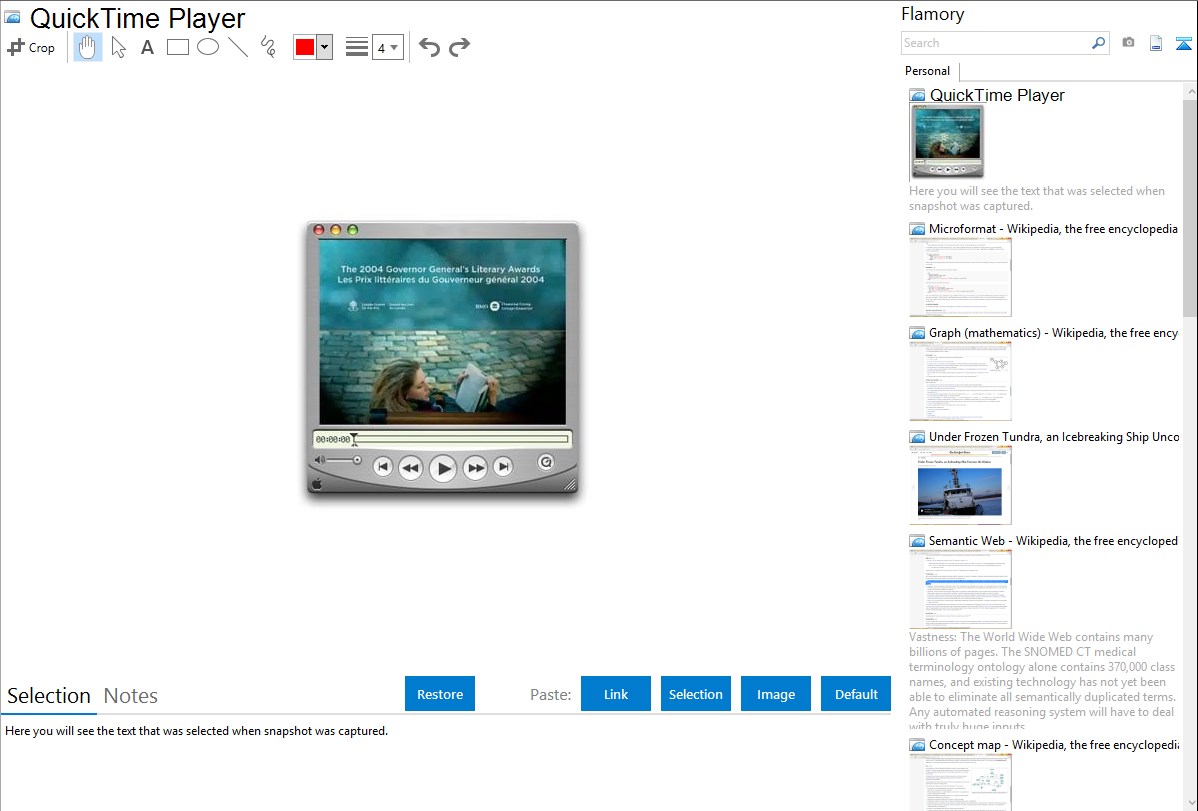Screen dimensions: 1198x811
Task: Click the Link paste button
Action: pos(616,694)
